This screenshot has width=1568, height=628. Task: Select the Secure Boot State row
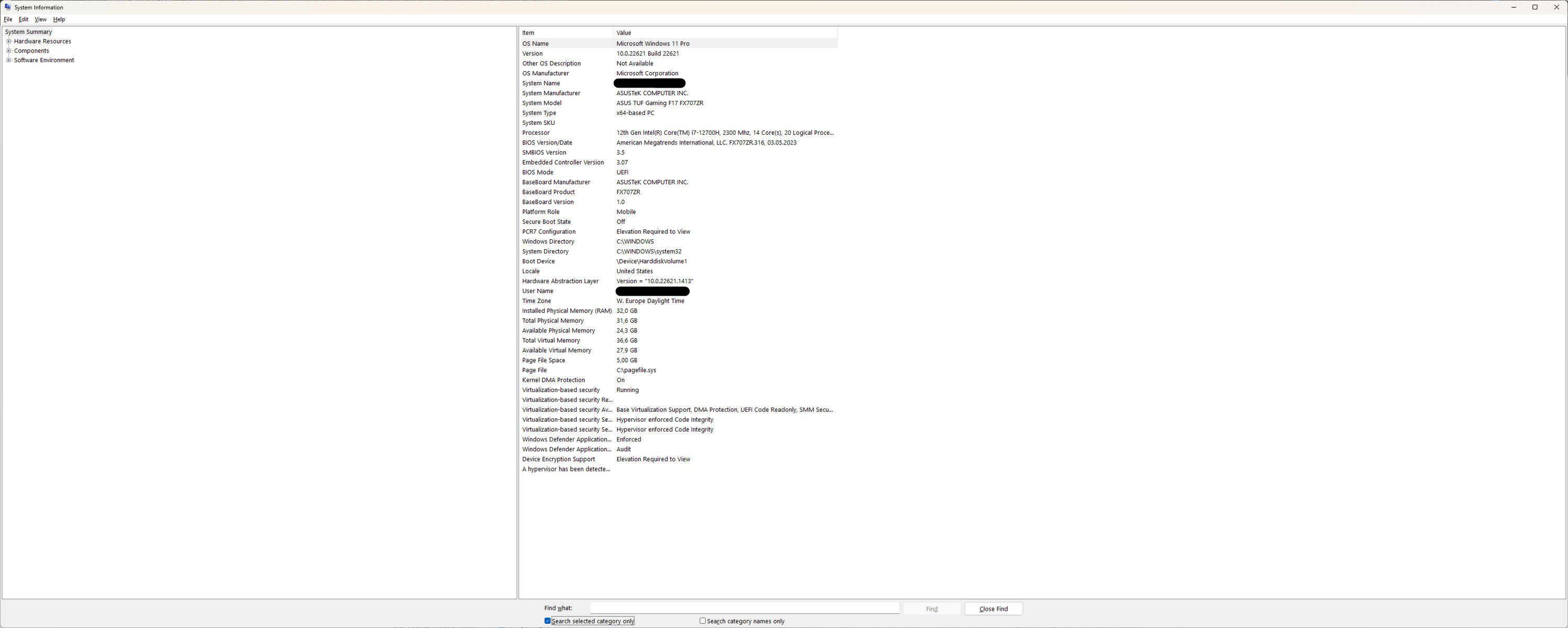(679, 222)
